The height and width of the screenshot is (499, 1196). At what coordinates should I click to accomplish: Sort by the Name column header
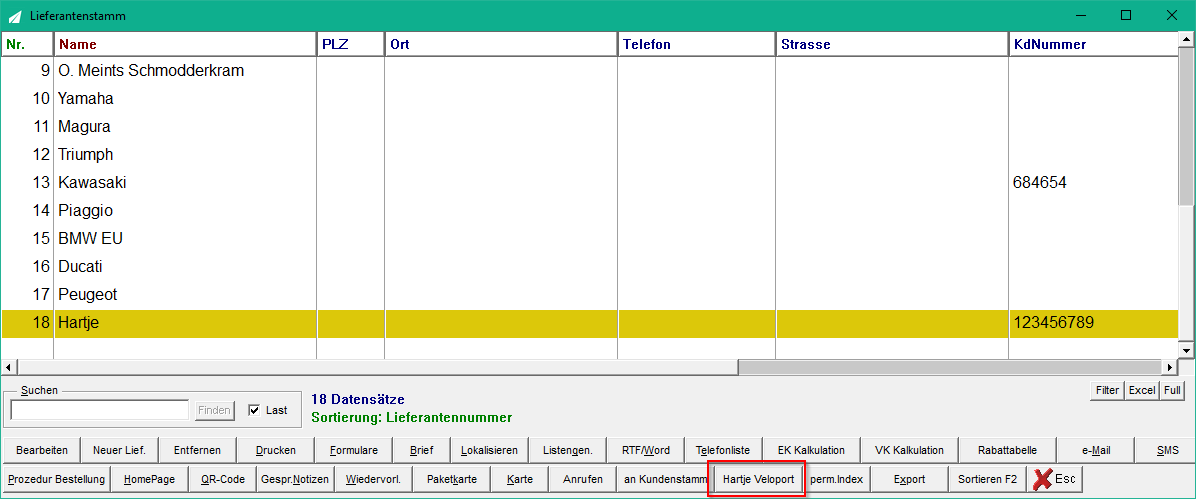[185, 44]
